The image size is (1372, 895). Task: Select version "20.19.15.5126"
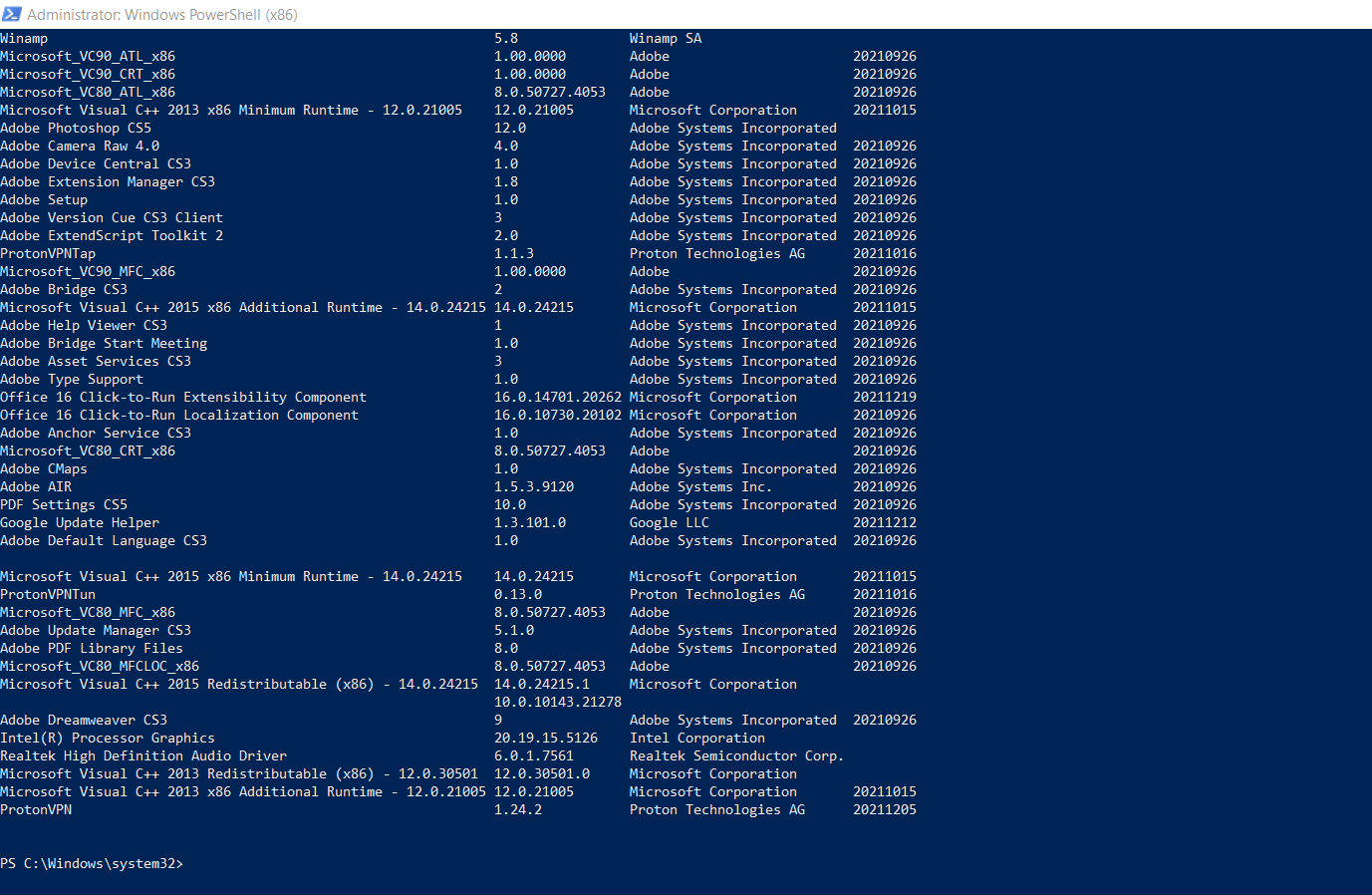(546, 739)
